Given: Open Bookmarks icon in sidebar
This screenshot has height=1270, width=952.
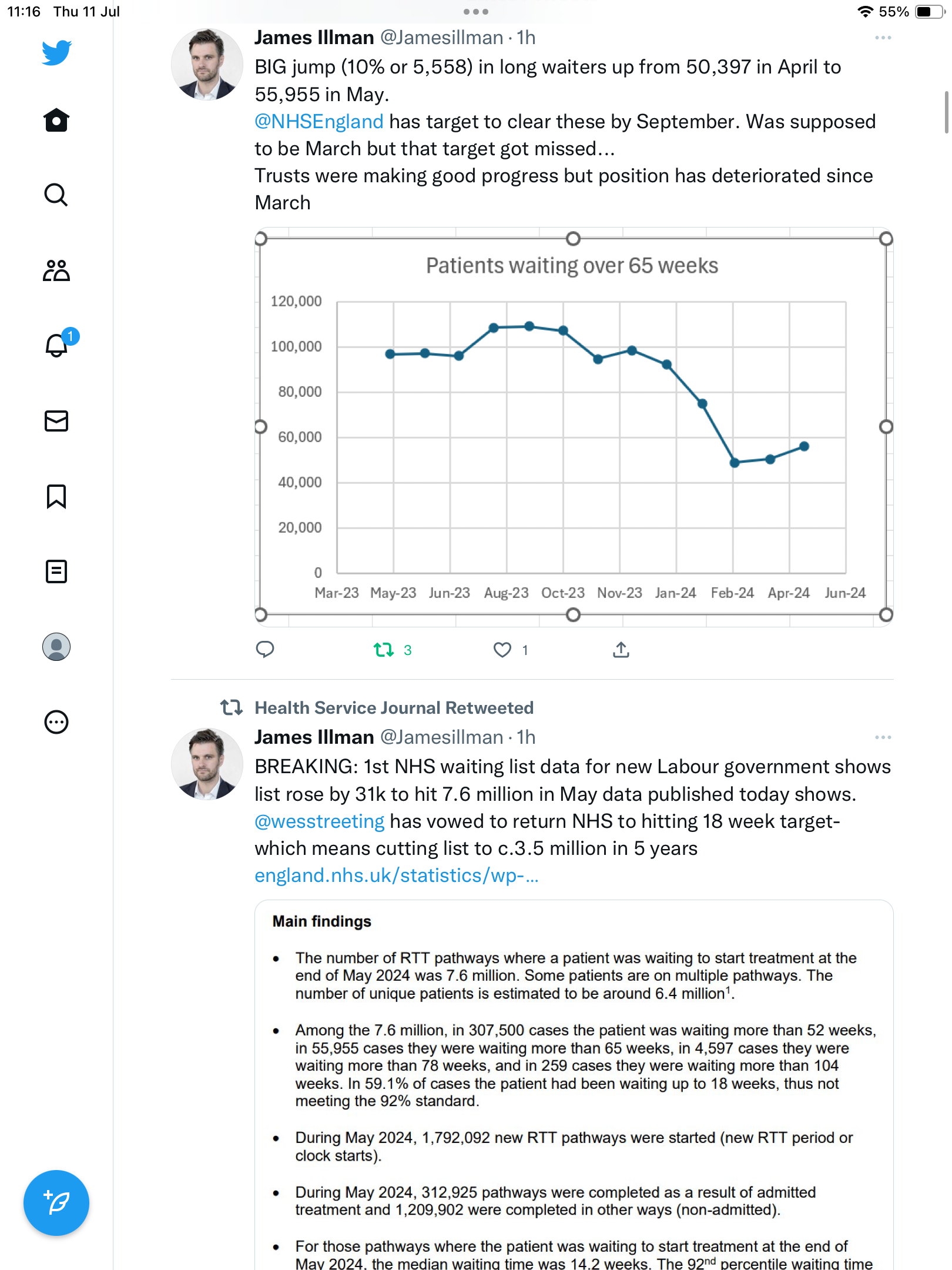Looking at the screenshot, I should coord(56,496).
